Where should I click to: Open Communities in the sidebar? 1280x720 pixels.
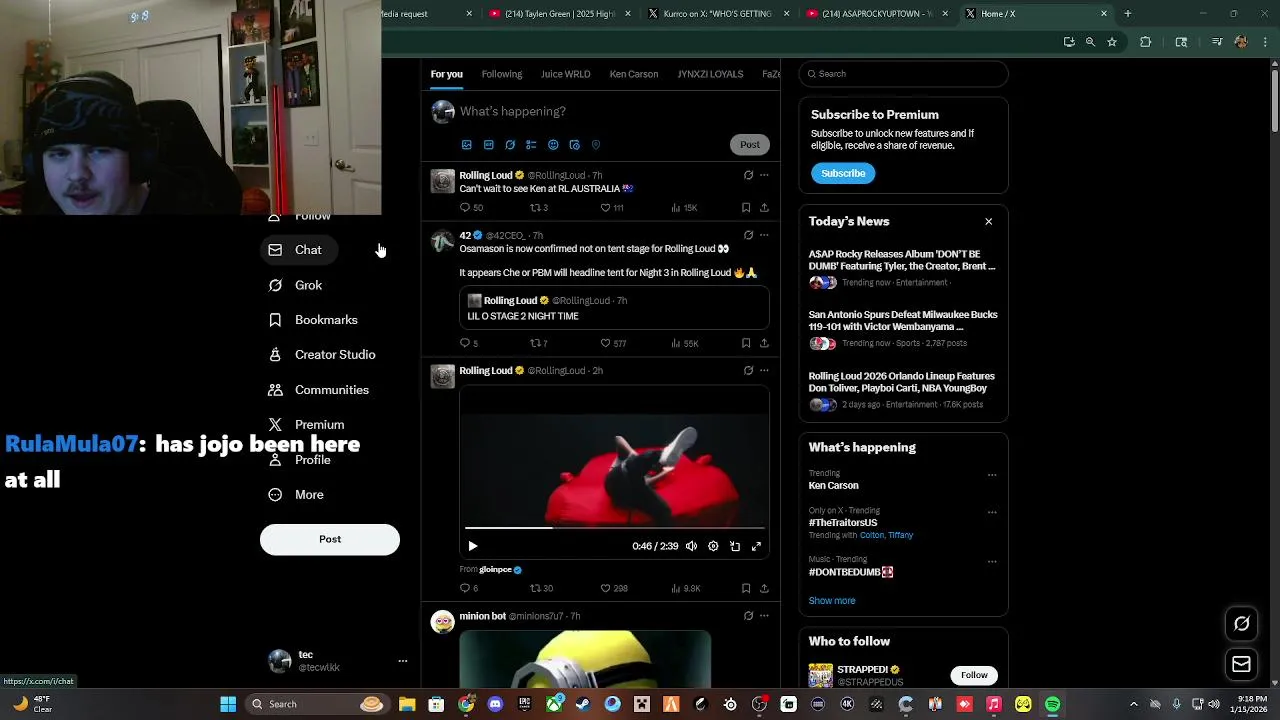pyautogui.click(x=319, y=390)
